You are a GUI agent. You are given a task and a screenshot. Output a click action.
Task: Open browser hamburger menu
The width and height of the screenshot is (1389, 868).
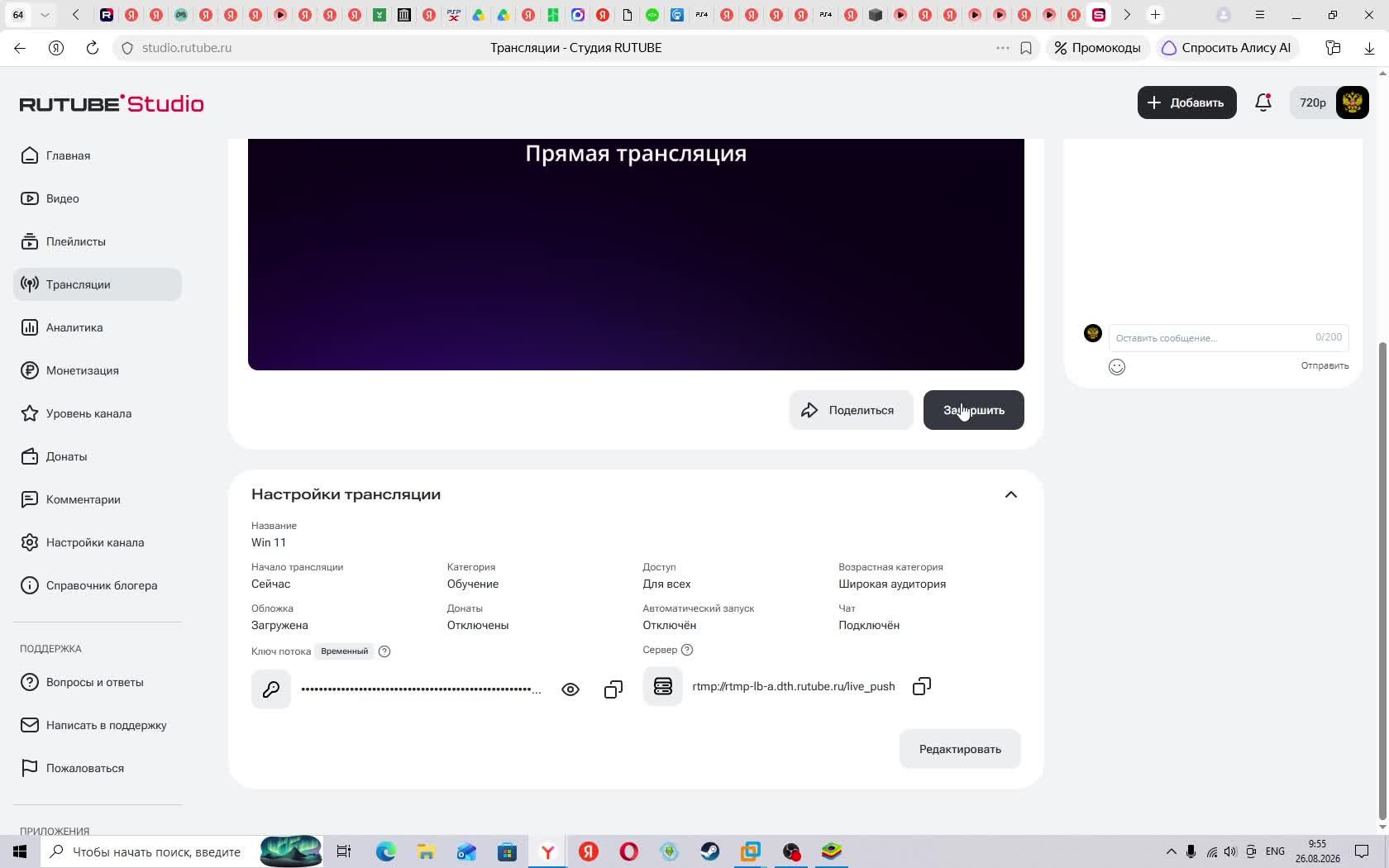[1259, 15]
